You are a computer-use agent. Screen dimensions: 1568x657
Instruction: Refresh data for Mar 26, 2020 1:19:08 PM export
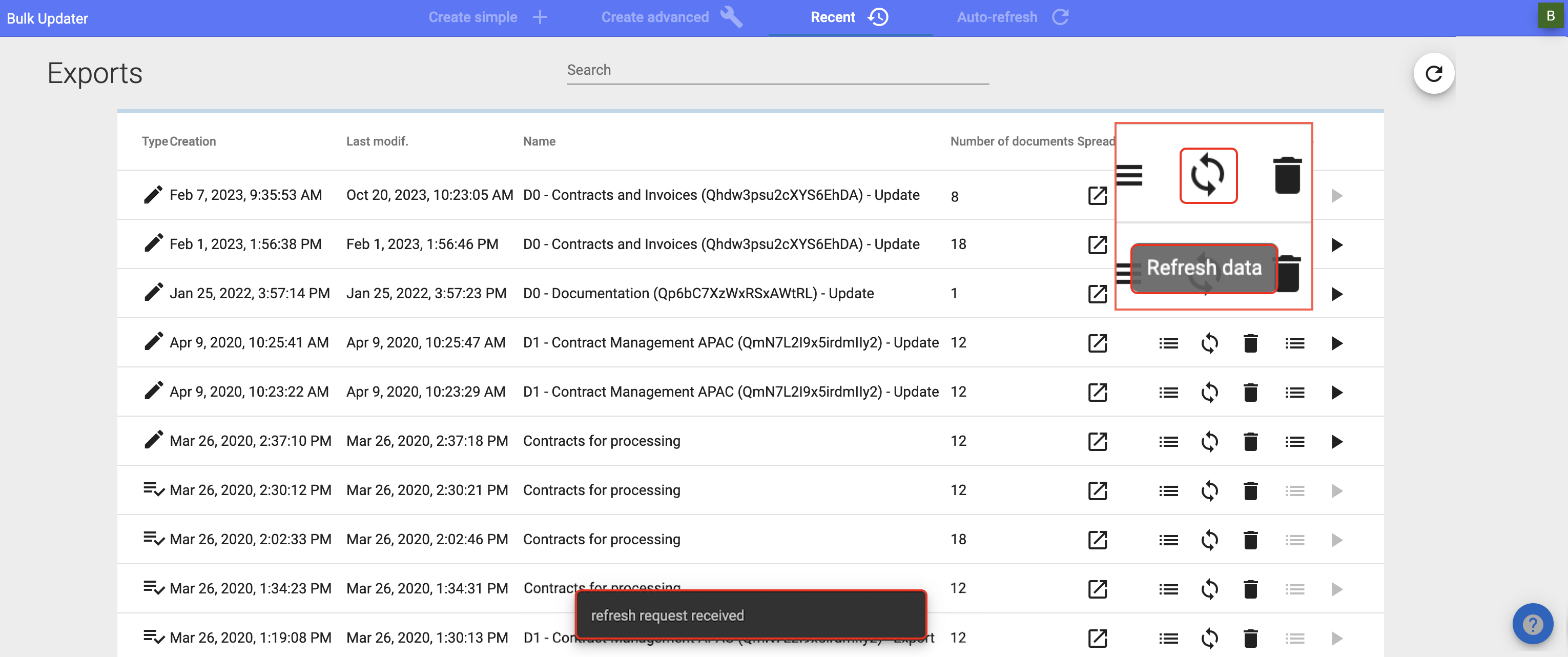(x=1209, y=639)
